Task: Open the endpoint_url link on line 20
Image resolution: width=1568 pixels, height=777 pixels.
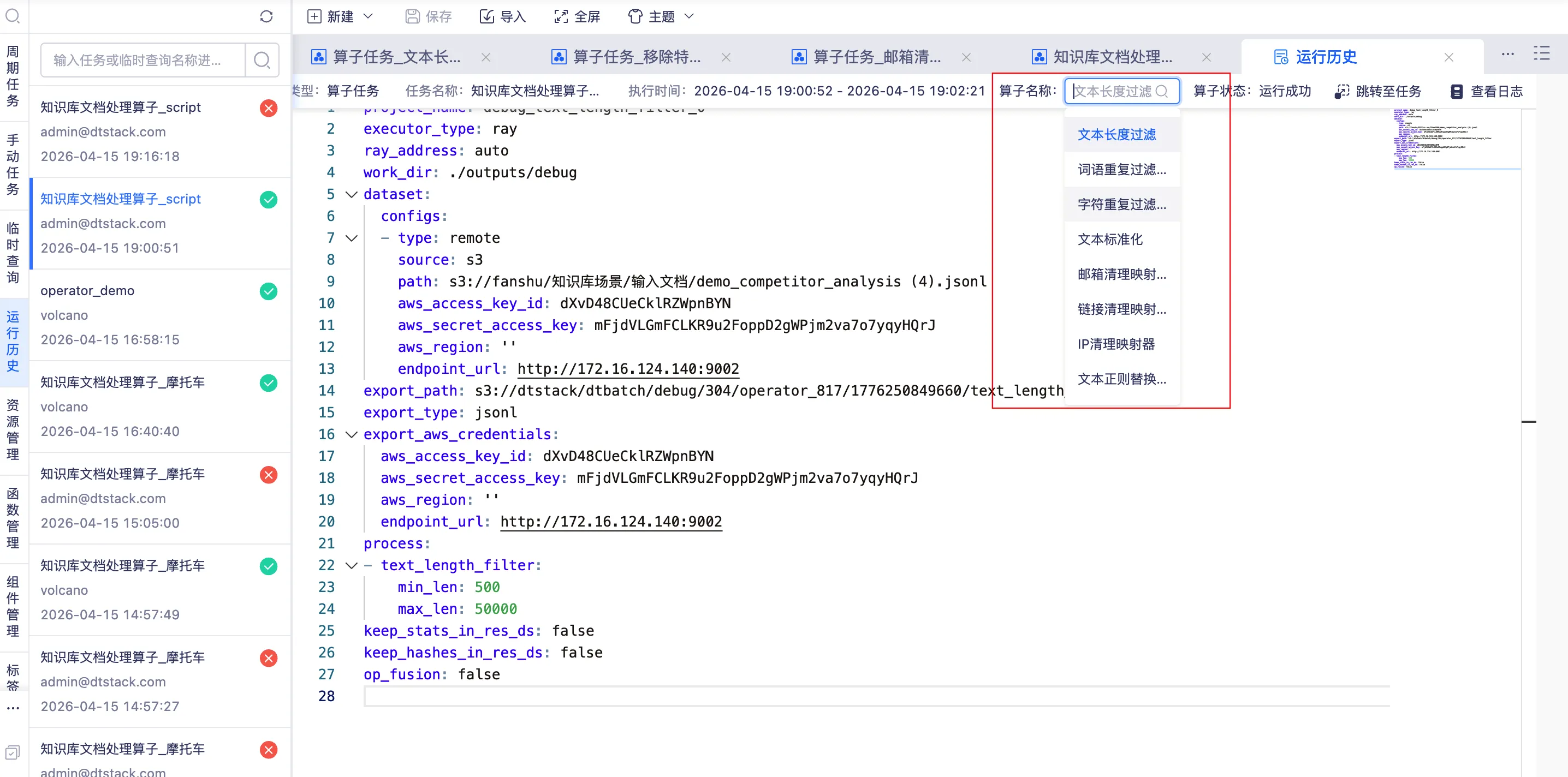Action: [x=610, y=522]
